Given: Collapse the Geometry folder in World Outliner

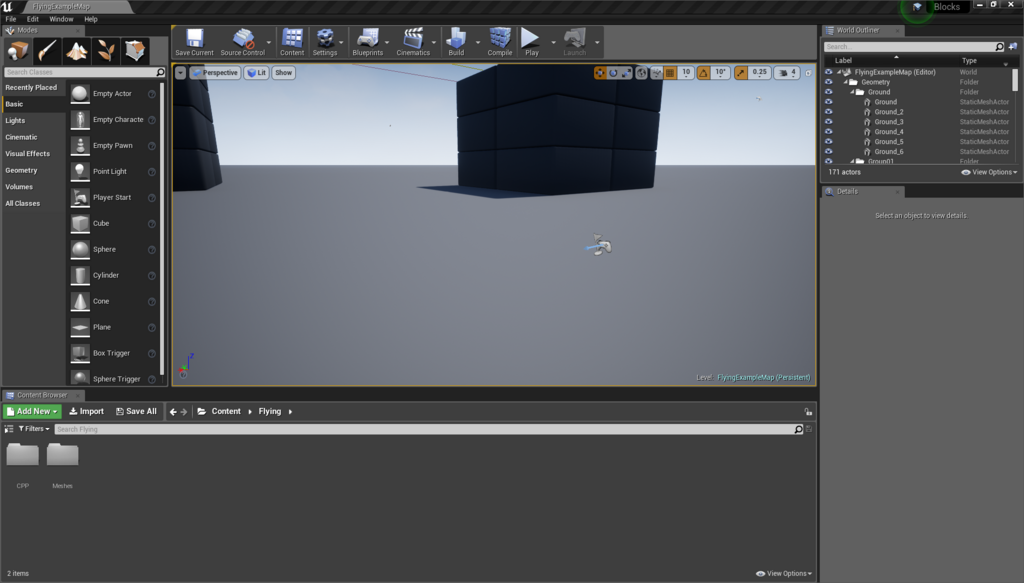Looking at the screenshot, I should [845, 82].
